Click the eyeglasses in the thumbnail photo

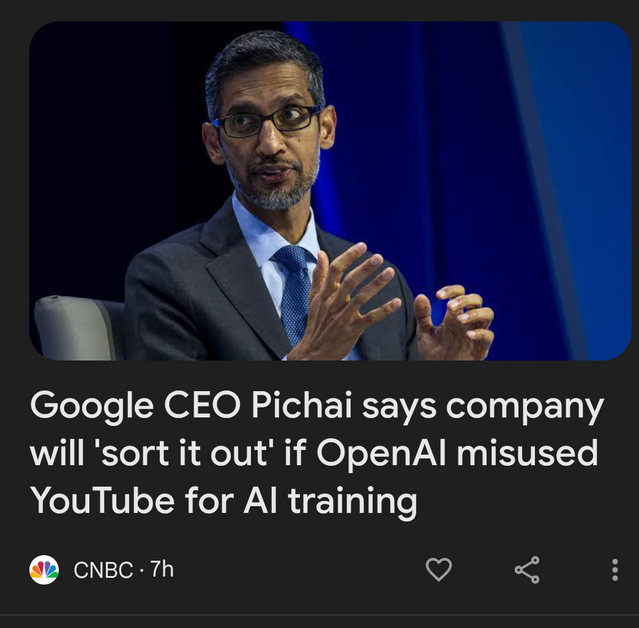point(267,121)
